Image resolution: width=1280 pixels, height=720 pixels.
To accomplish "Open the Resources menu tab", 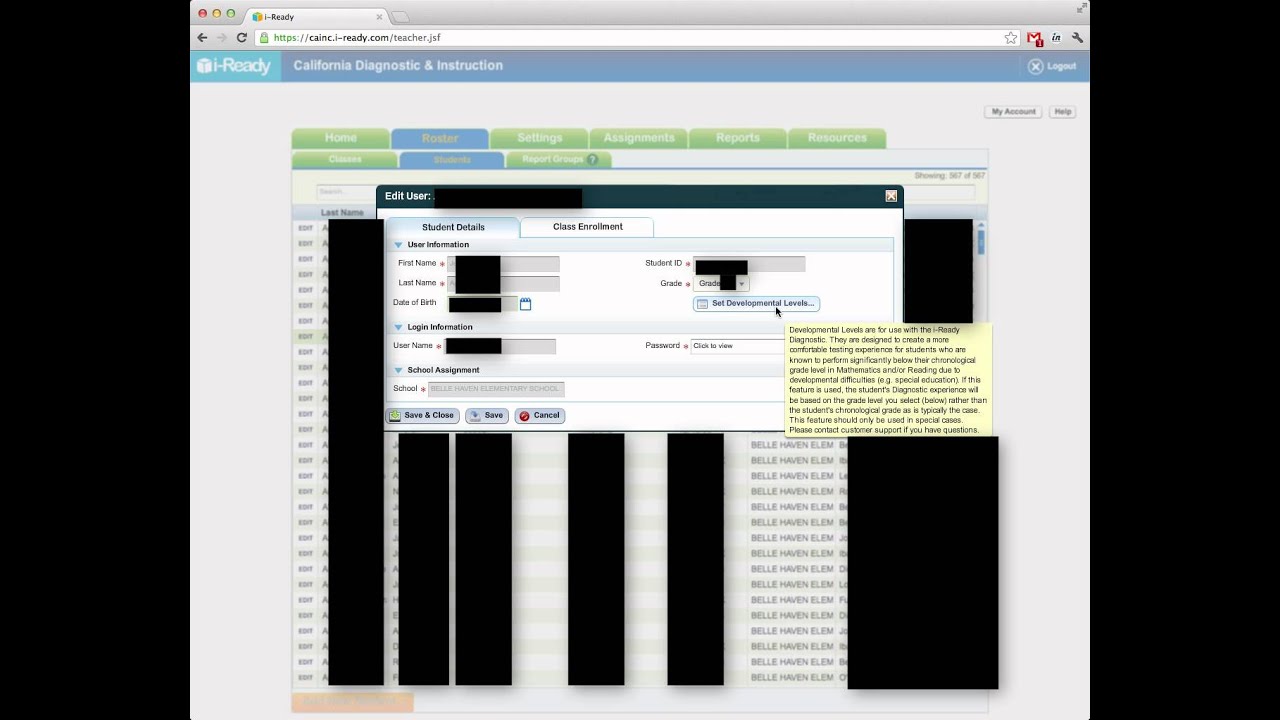I will (837, 138).
